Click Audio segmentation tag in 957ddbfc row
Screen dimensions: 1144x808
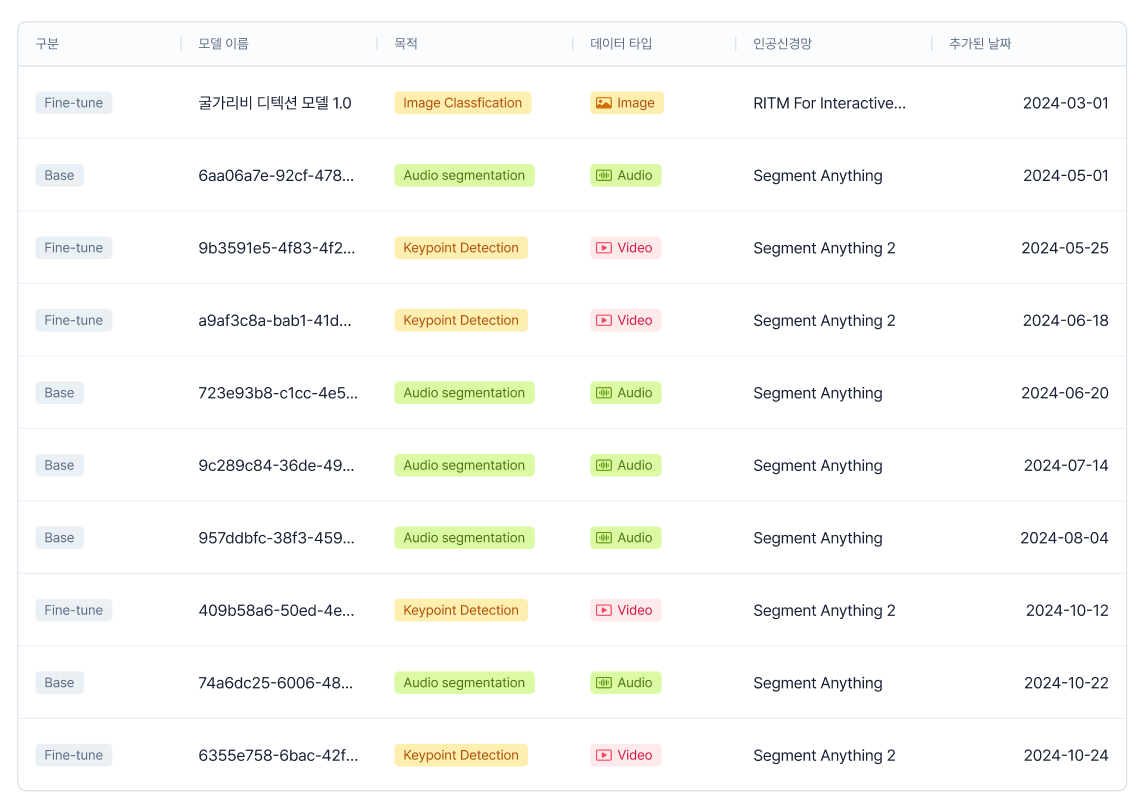pos(464,538)
